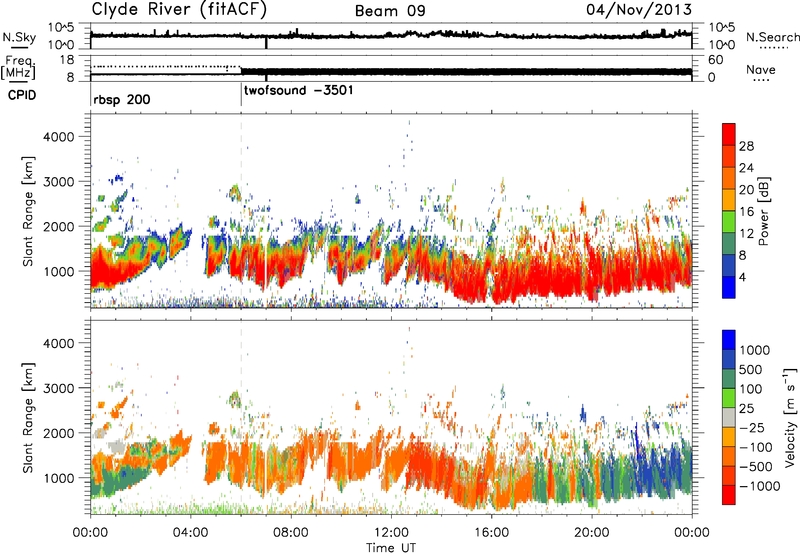Click the '18' frequency axis value
The width and height of the screenshot is (800, 554).
[68, 59]
